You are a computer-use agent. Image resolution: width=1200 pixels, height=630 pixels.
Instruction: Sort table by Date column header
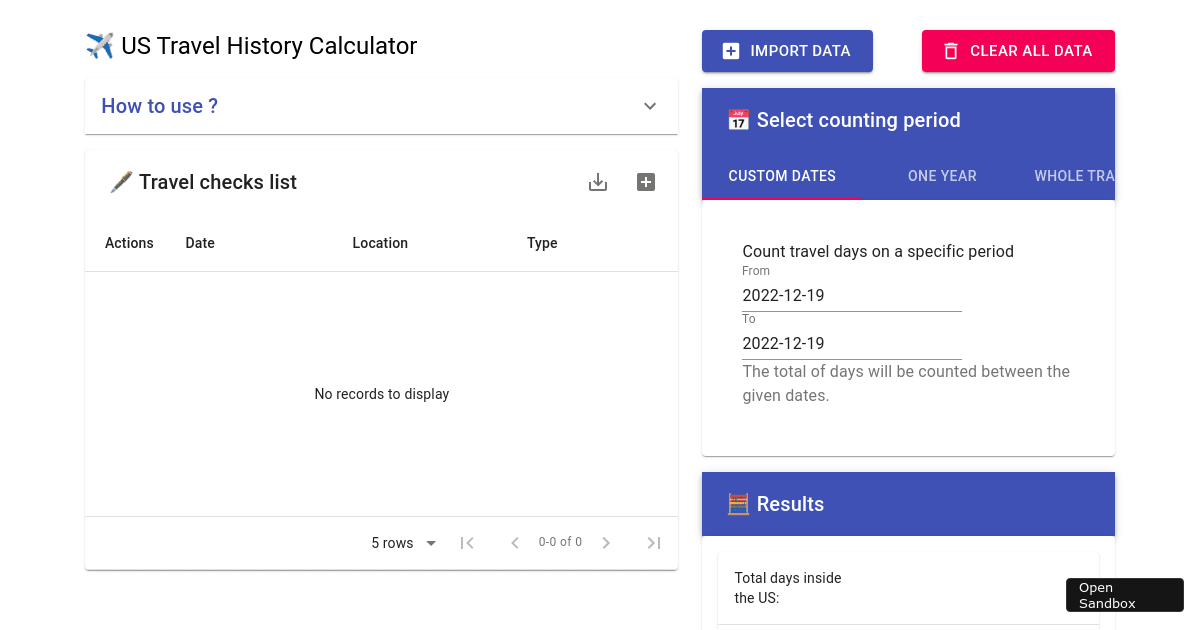tap(200, 243)
